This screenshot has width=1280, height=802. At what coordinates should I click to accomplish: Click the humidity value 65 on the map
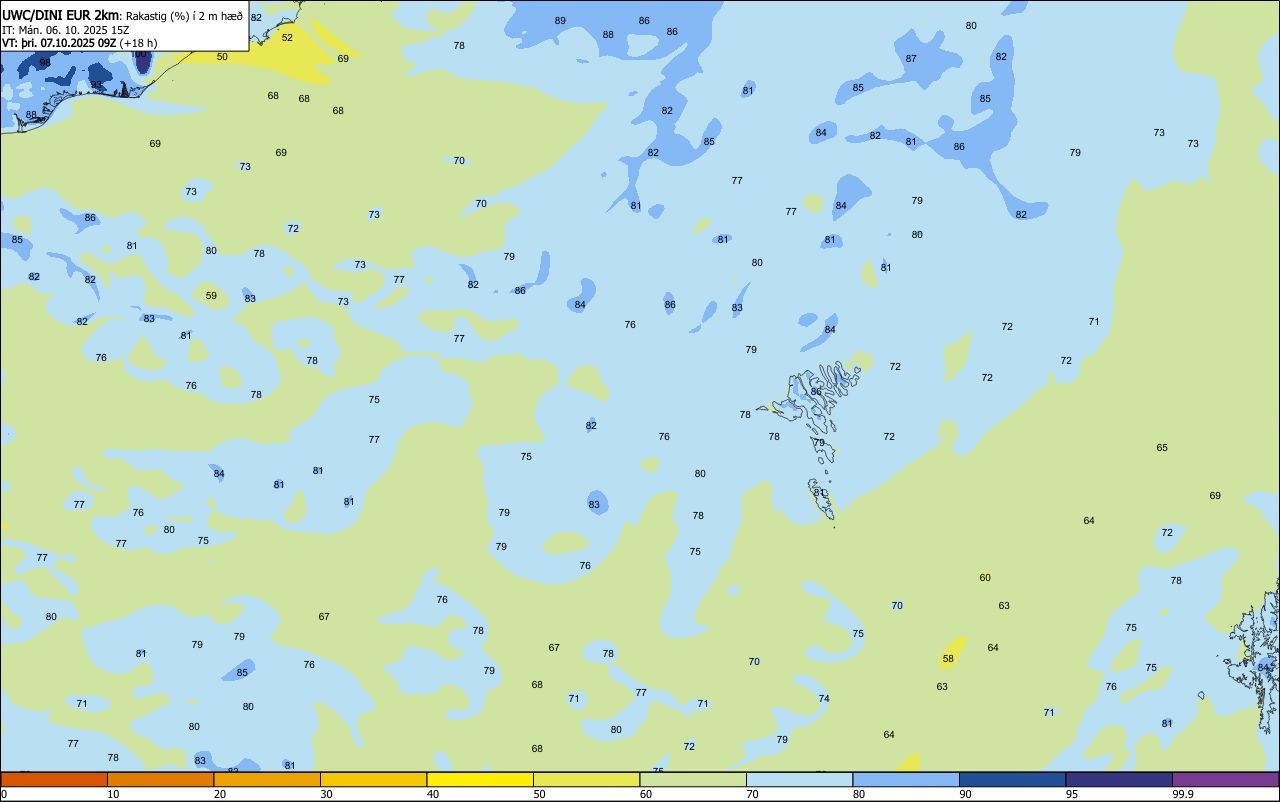[x=1162, y=447]
